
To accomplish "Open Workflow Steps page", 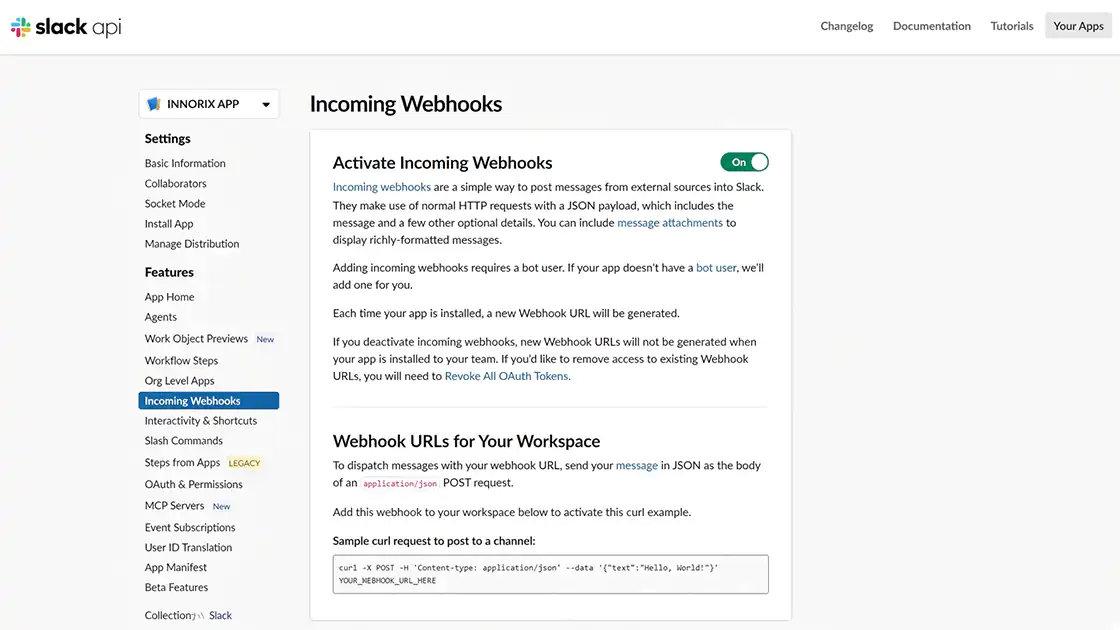I will (x=181, y=361).
